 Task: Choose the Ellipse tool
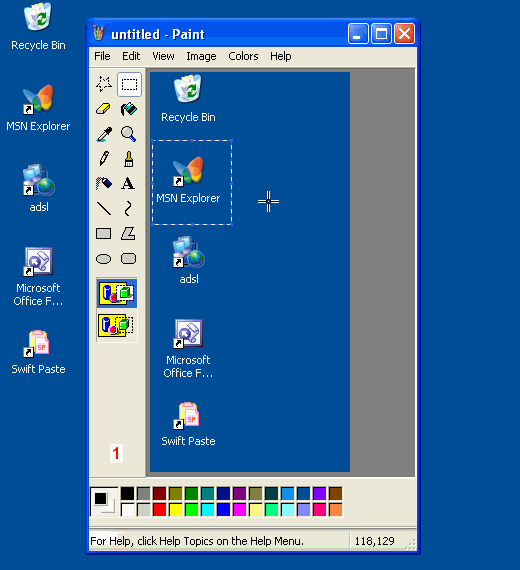(104, 258)
